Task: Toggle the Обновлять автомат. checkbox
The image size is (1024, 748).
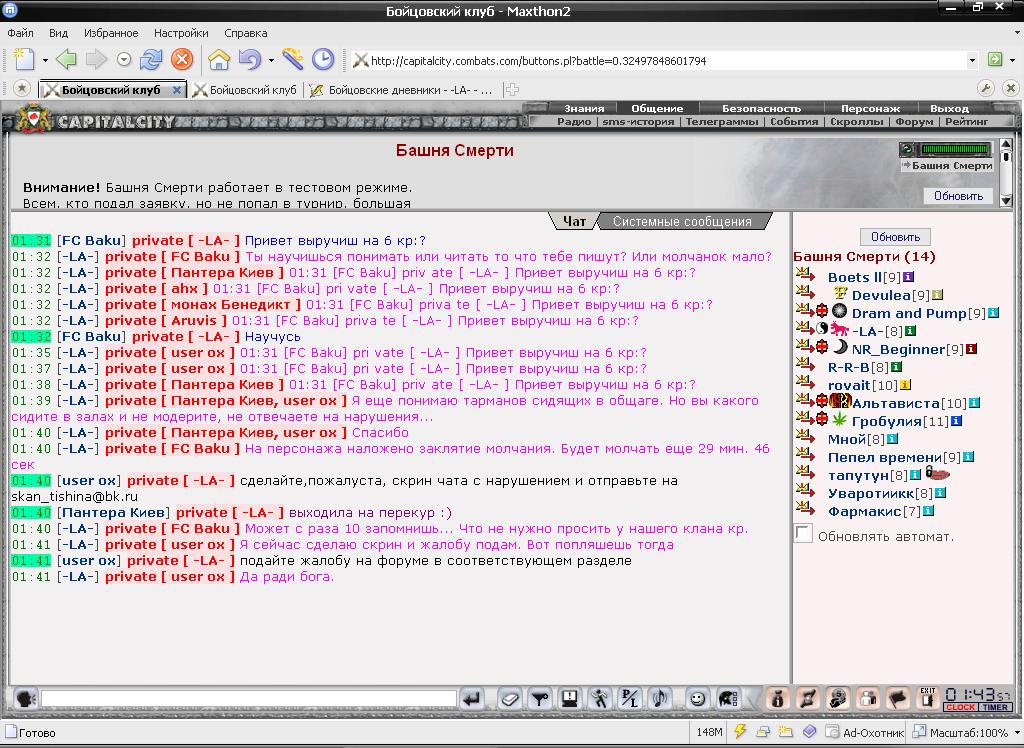Action: [803, 533]
